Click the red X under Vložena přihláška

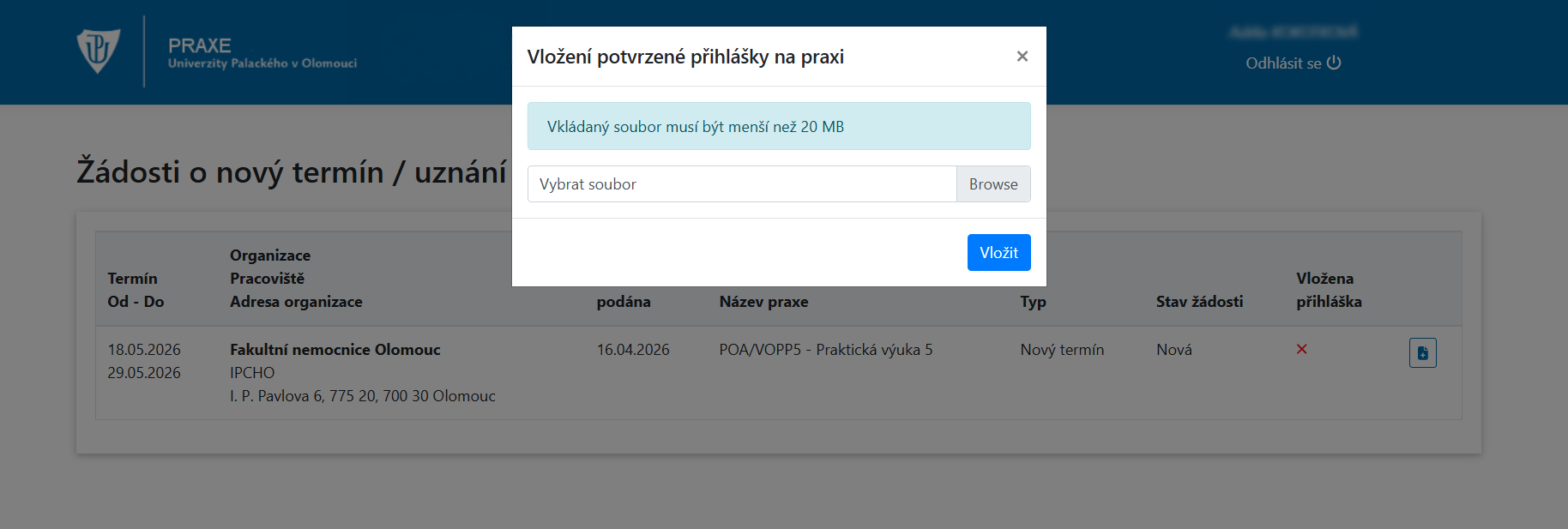1301,349
